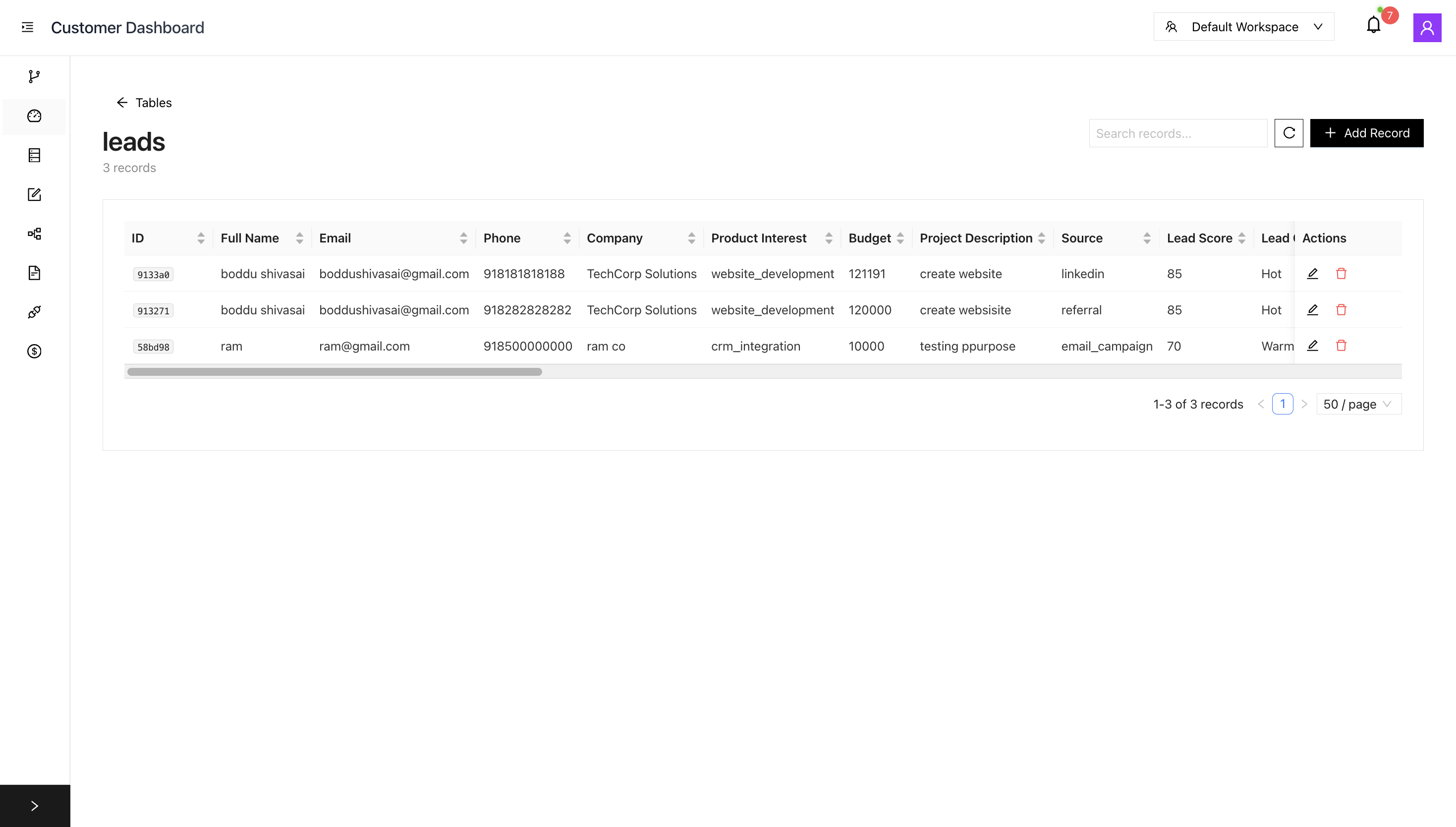The height and width of the screenshot is (827, 1456).
Task: Open the notifications bell with 7 badge
Action: point(1373,26)
